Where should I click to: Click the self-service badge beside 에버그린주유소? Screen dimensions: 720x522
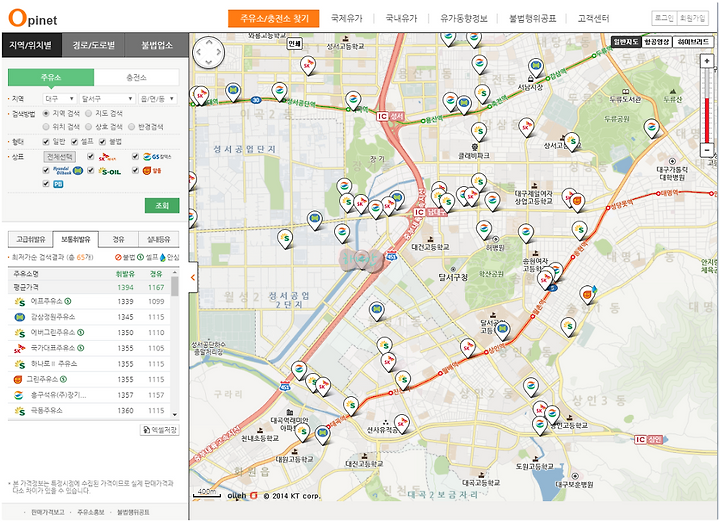click(81, 332)
